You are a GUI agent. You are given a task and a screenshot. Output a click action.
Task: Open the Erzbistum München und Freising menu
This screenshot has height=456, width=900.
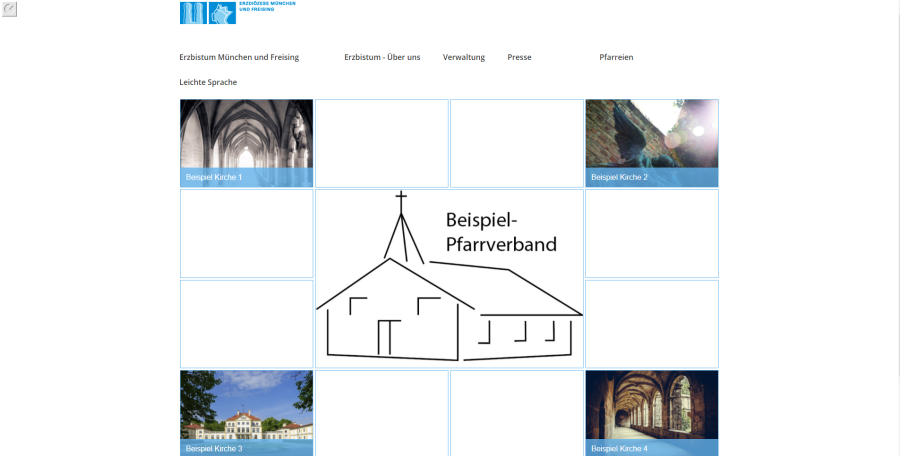click(x=239, y=57)
